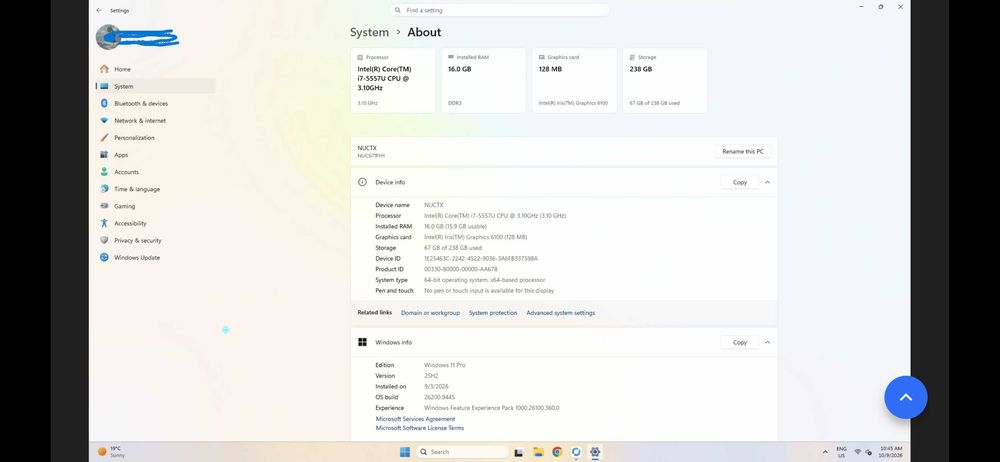The height and width of the screenshot is (462, 1000).
Task: Click the Settings gear in the taskbar
Action: click(595, 452)
